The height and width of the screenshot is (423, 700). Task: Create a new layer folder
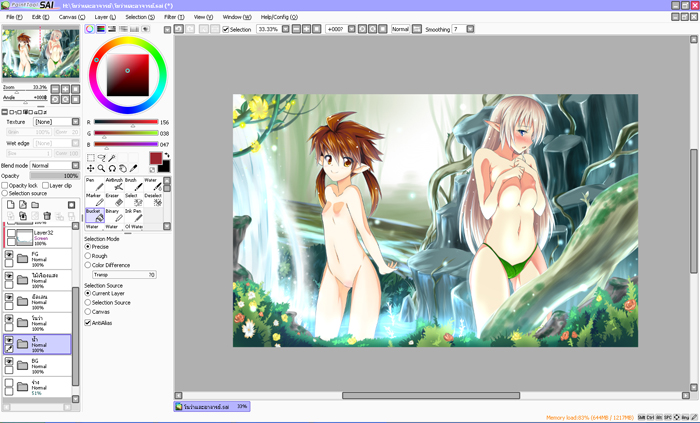point(35,205)
